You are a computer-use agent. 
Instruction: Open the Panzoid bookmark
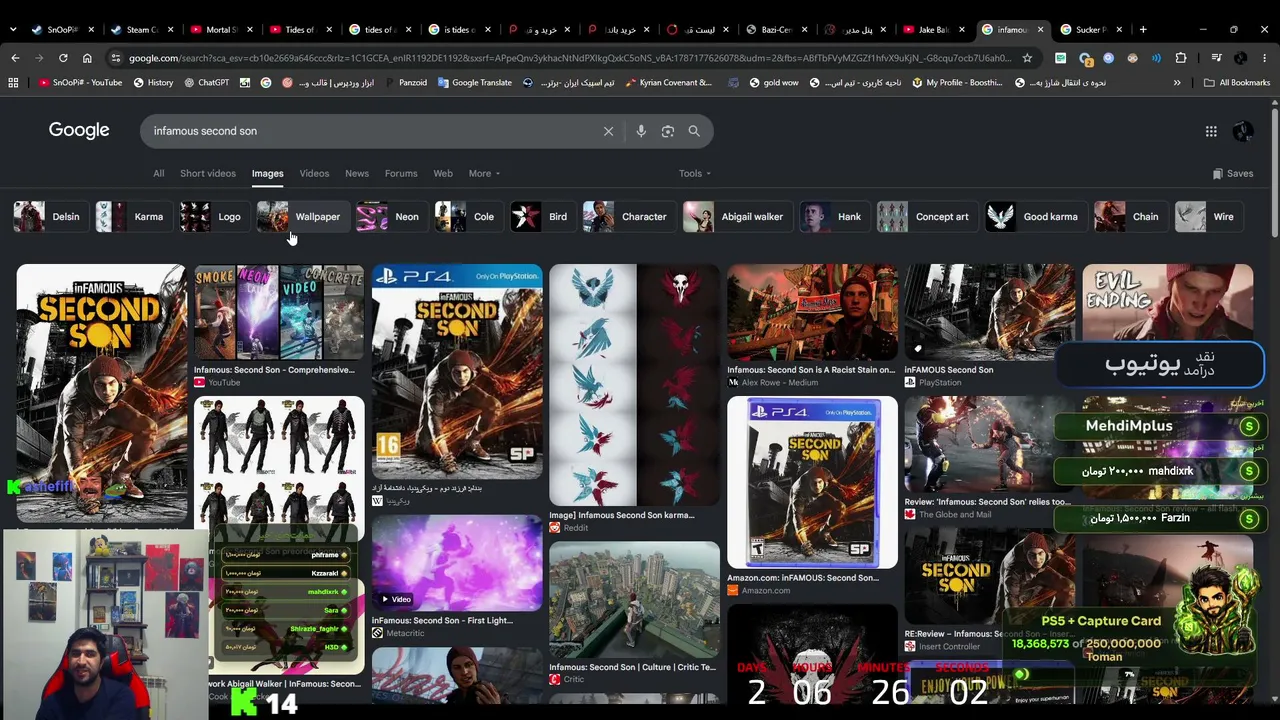pyautogui.click(x=404, y=83)
